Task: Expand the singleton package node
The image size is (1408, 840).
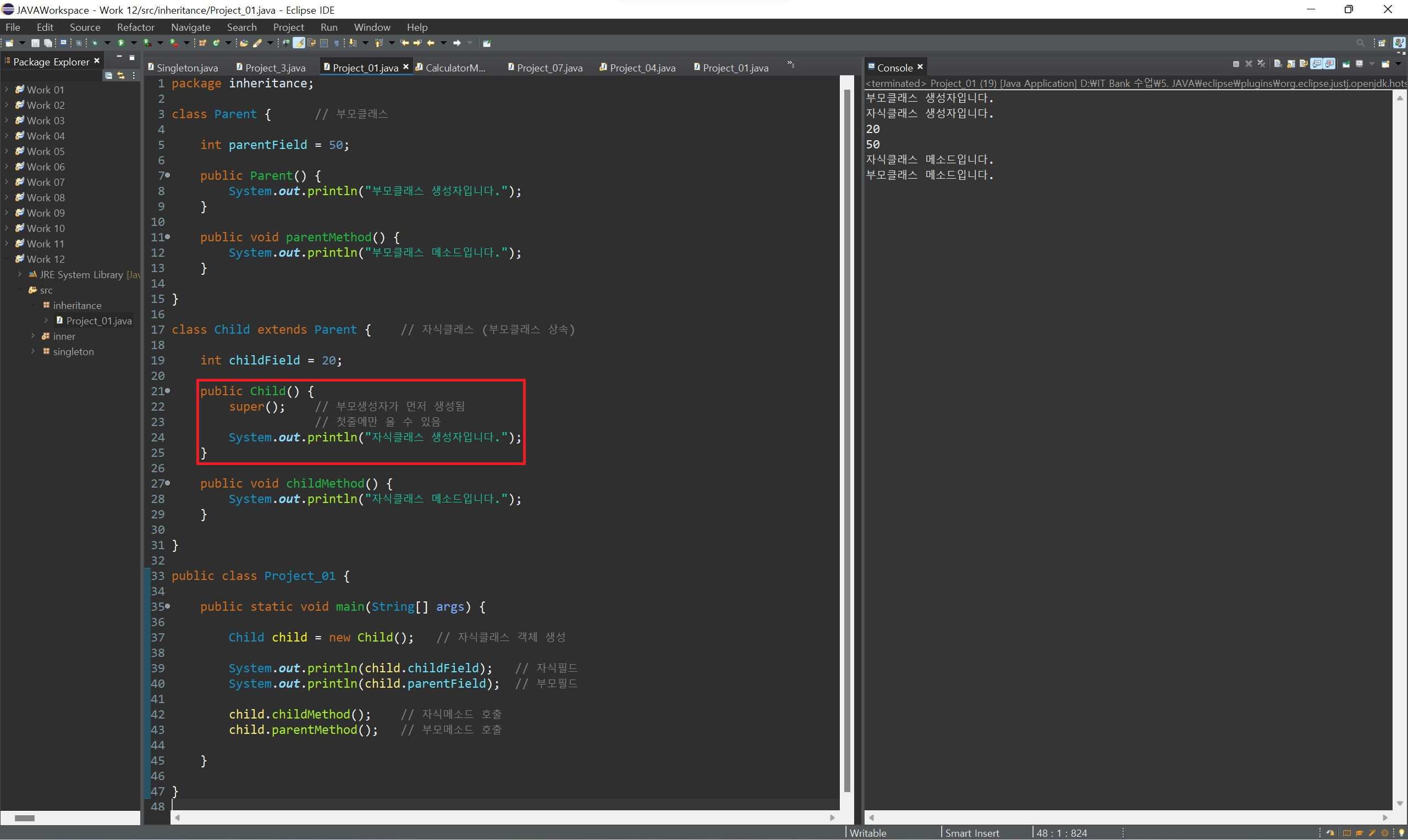Action: (x=33, y=351)
